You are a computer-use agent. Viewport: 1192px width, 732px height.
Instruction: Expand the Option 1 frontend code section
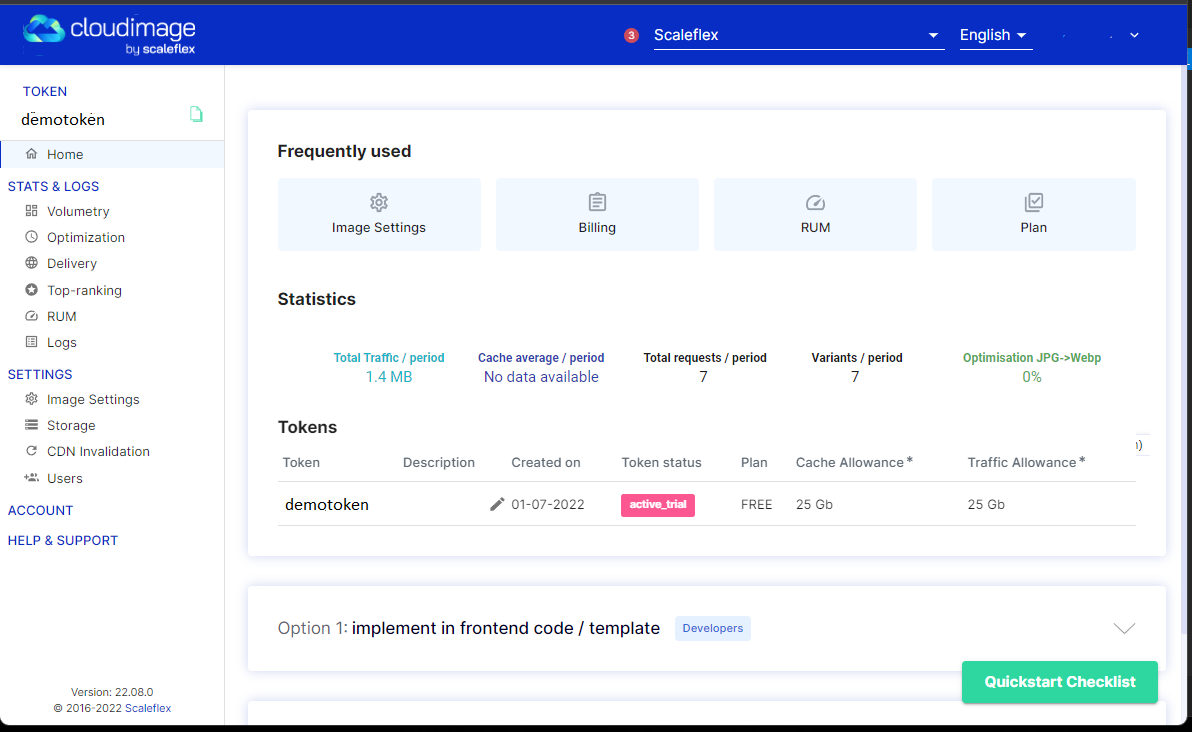[x=1124, y=628]
